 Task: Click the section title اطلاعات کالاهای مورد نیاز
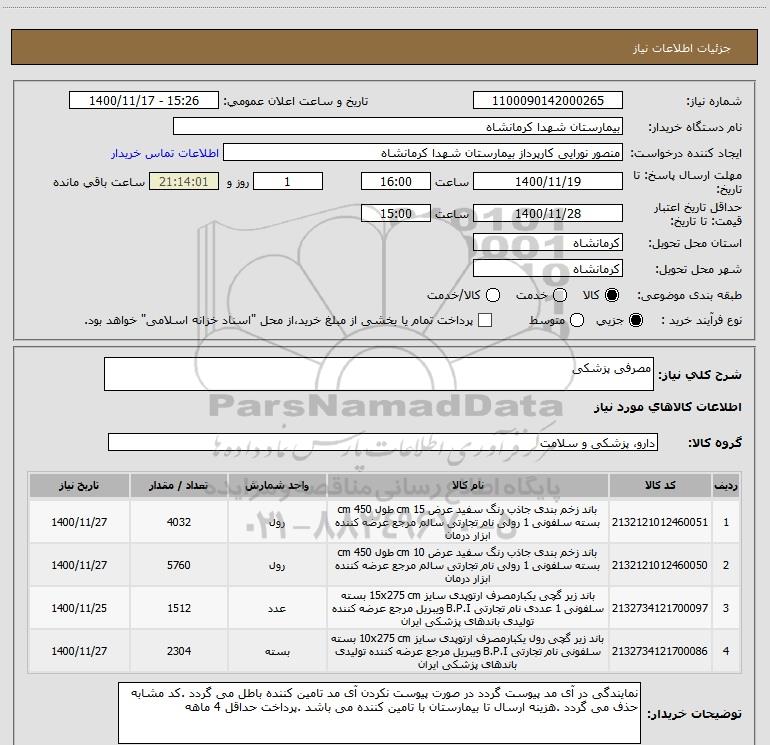[x=667, y=407]
